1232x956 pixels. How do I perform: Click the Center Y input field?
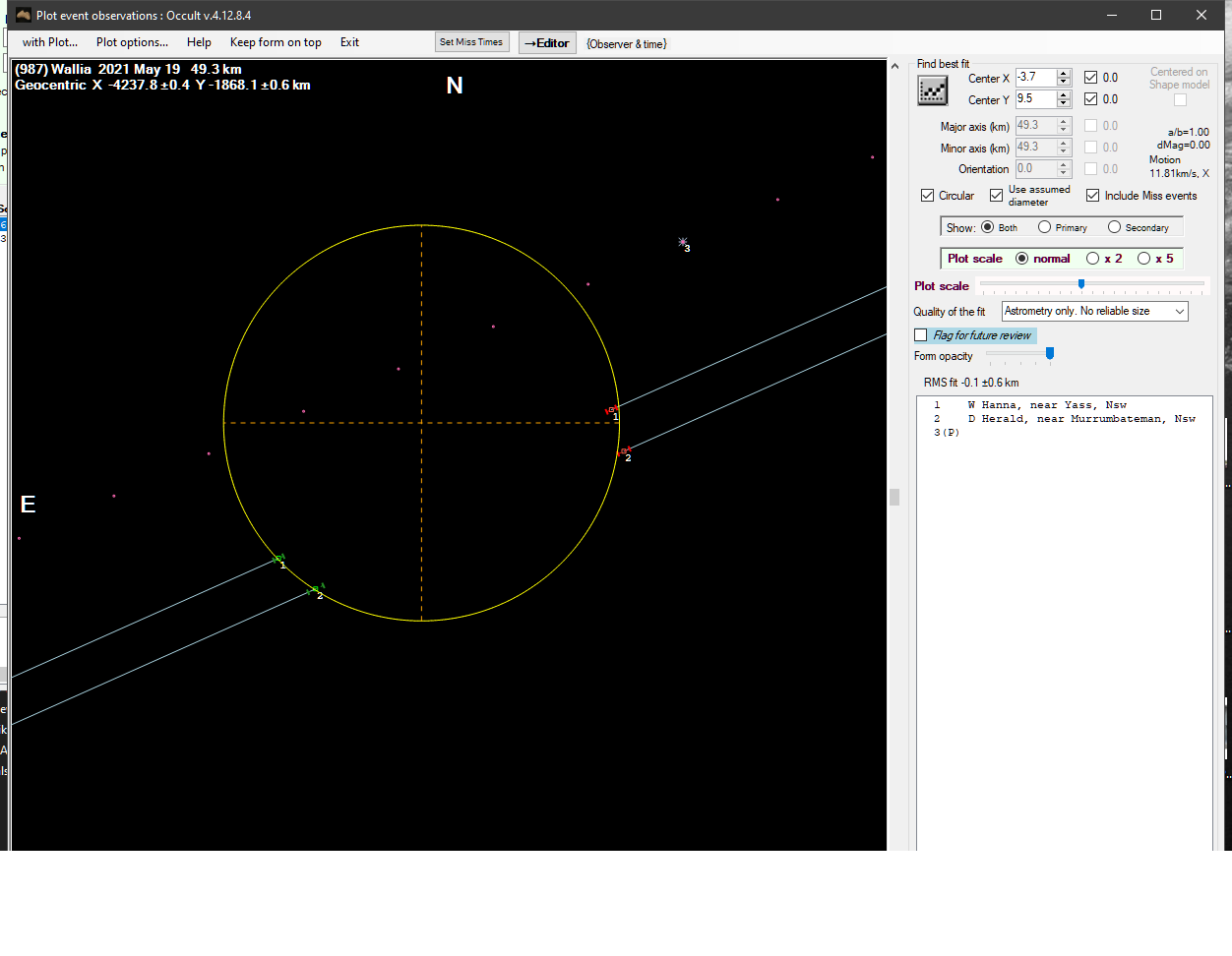click(1035, 99)
